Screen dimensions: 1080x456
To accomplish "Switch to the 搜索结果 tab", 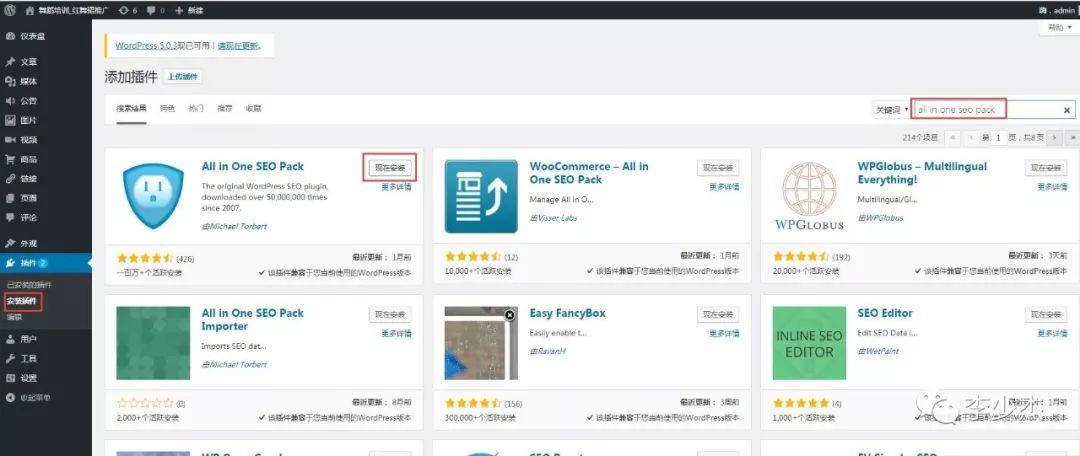I will (x=131, y=109).
